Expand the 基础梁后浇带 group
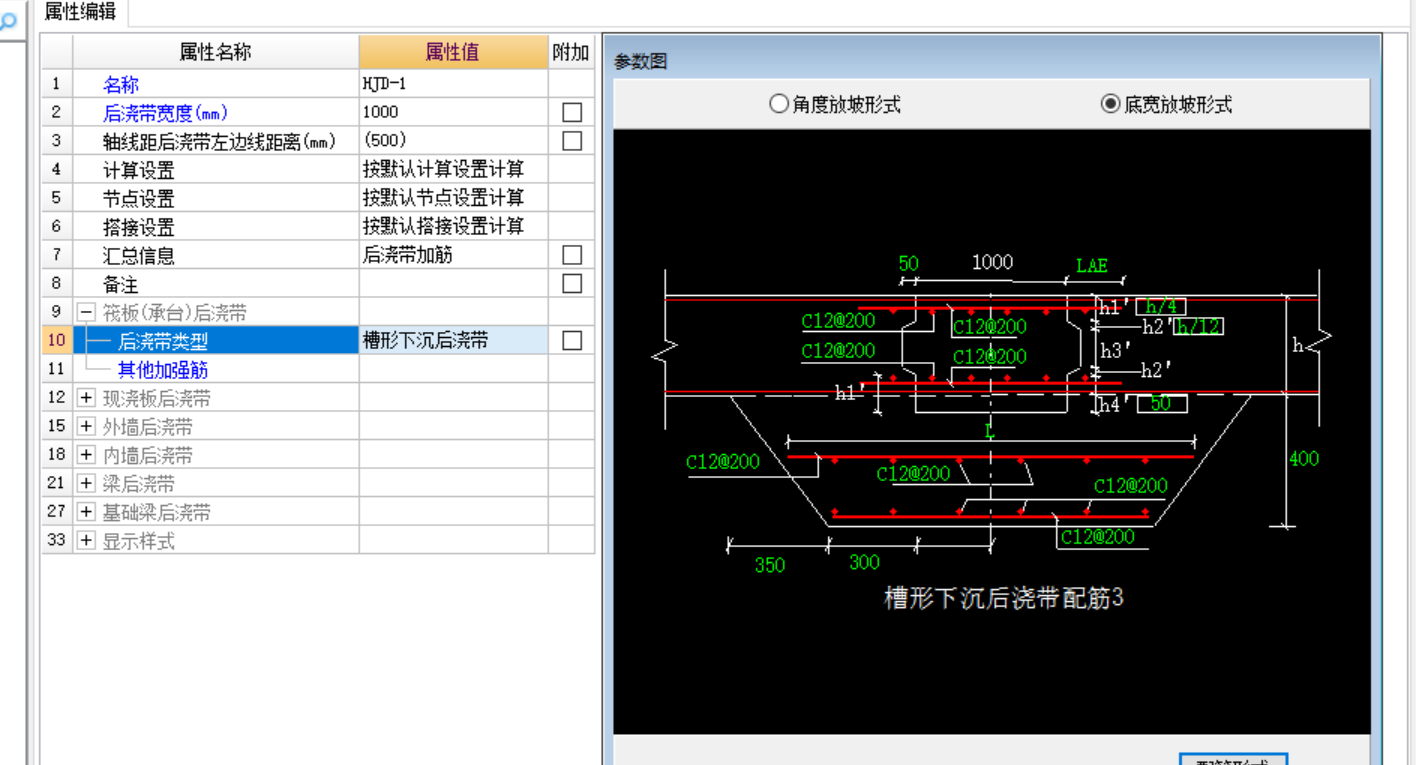Viewport: 1416px width, 765px height. click(86, 512)
